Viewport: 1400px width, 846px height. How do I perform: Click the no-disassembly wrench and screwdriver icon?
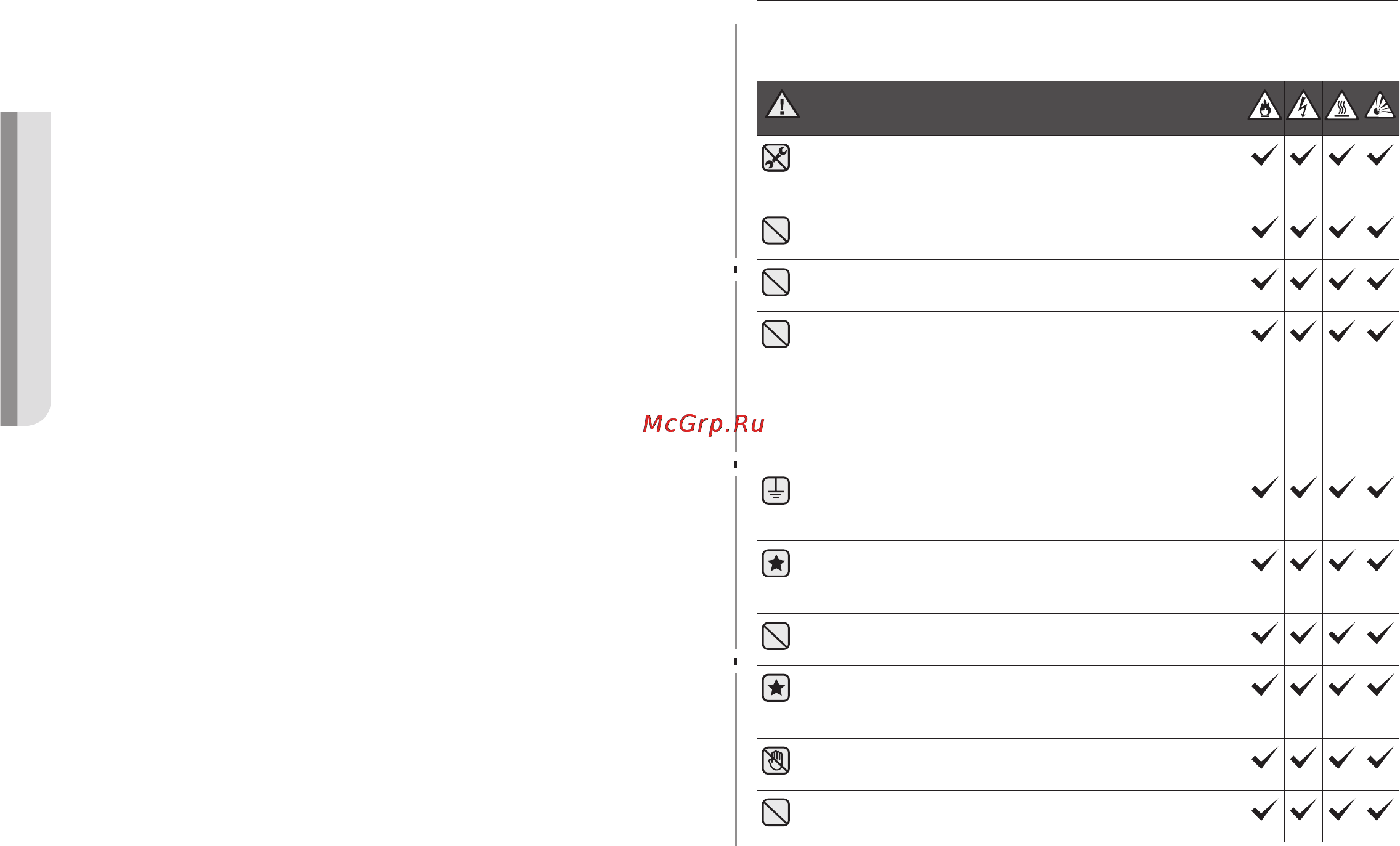(776, 158)
